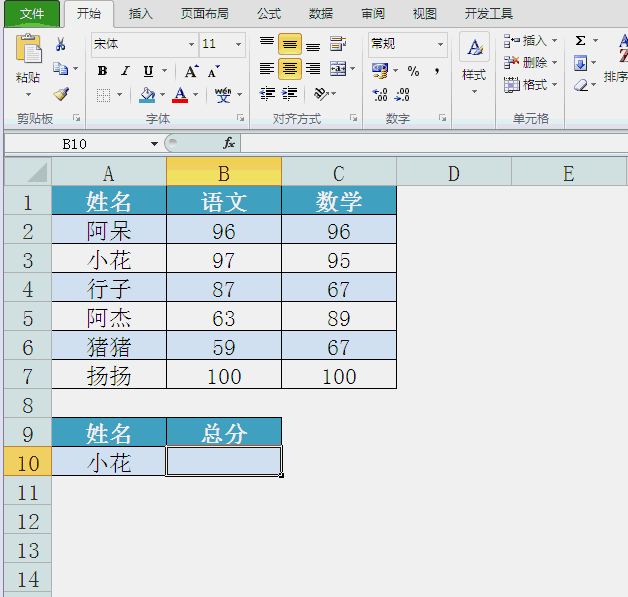Click the Copy icon

coord(60,68)
